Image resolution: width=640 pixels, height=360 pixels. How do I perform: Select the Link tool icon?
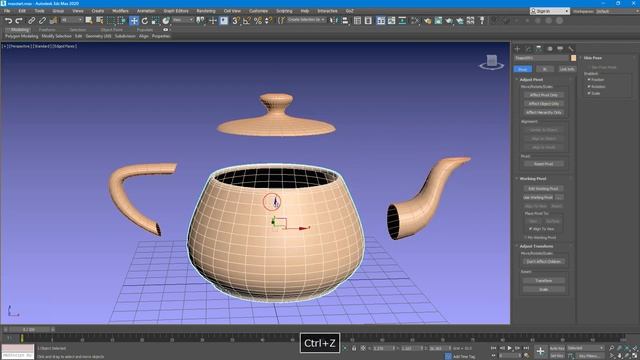[31, 20]
